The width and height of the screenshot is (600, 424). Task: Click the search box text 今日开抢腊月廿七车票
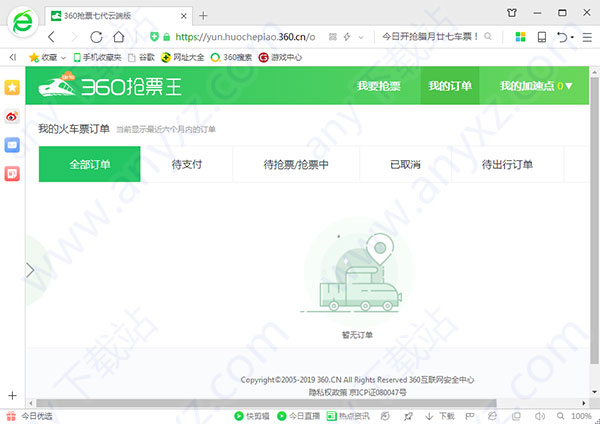coord(430,37)
